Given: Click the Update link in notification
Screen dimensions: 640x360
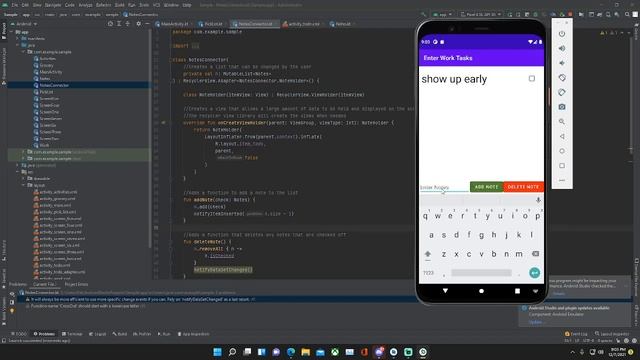Looking at the screenshot, I should point(535,322).
